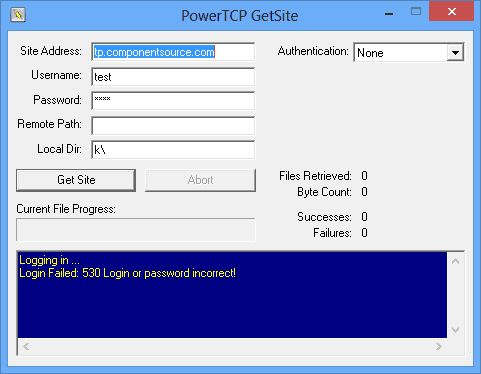Close the PowerTCP GetSite window

point(451,12)
